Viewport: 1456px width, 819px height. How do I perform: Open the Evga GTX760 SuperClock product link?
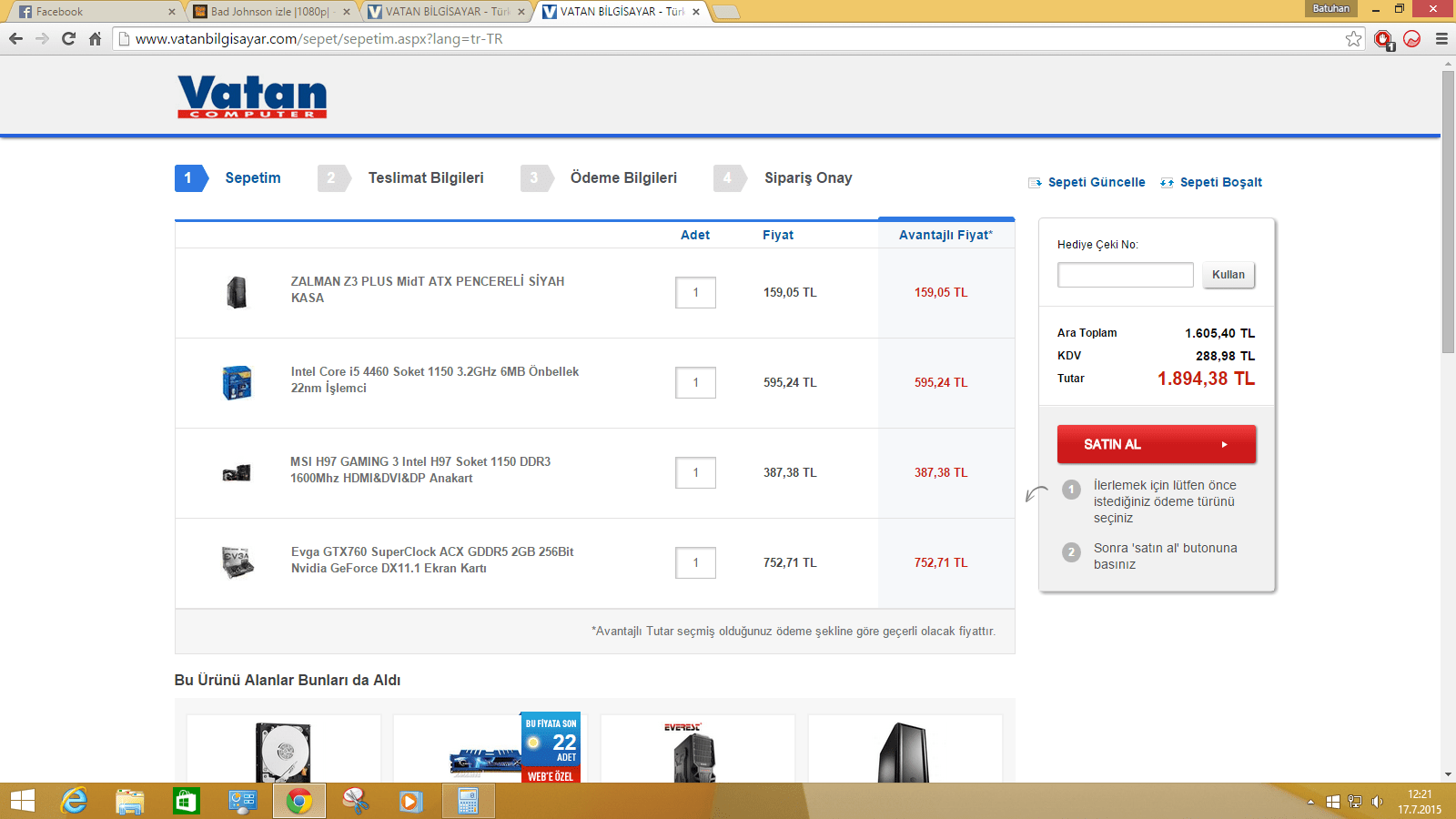[432, 560]
